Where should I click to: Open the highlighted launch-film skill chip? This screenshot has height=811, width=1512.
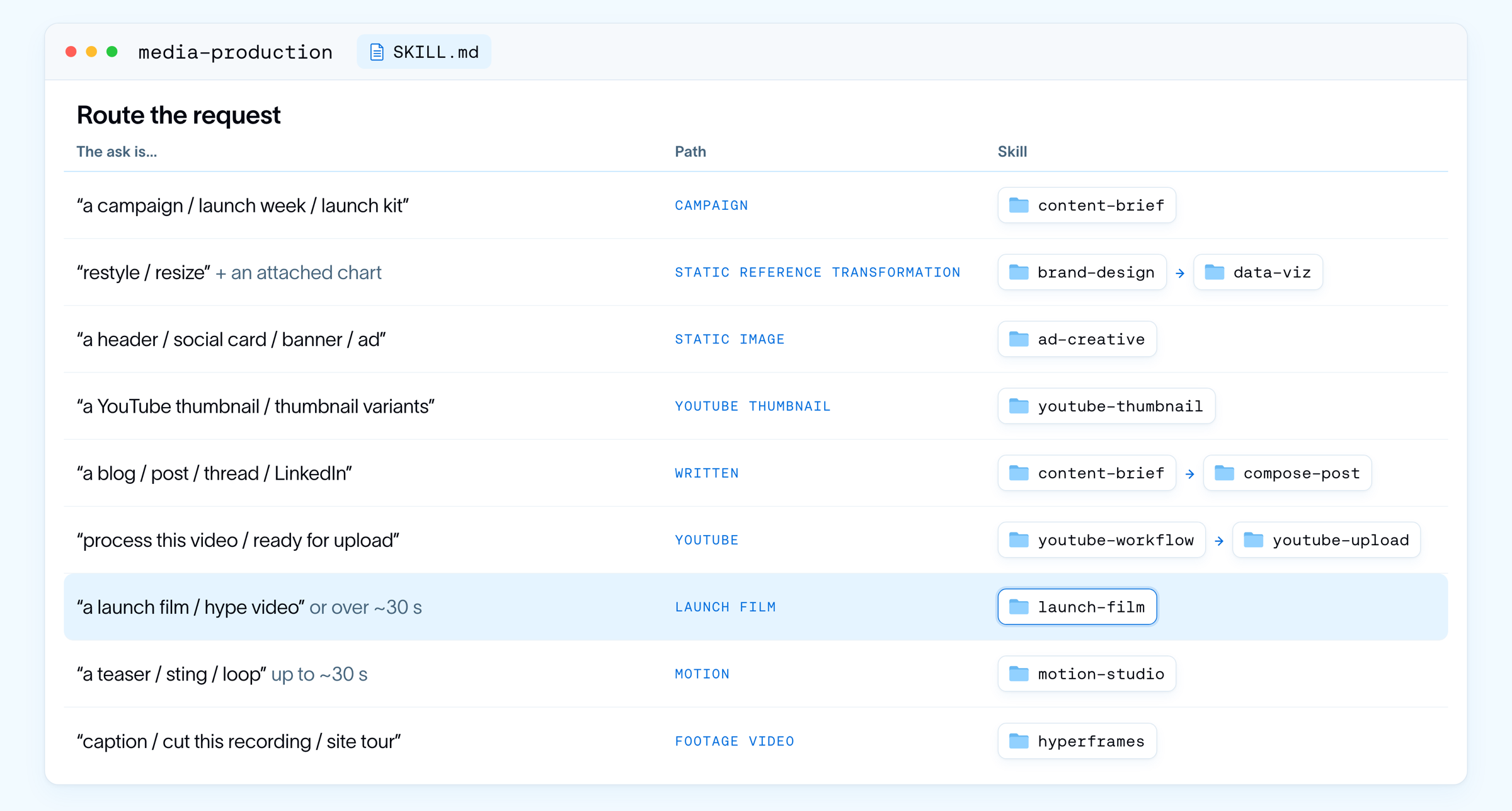tap(1077, 607)
